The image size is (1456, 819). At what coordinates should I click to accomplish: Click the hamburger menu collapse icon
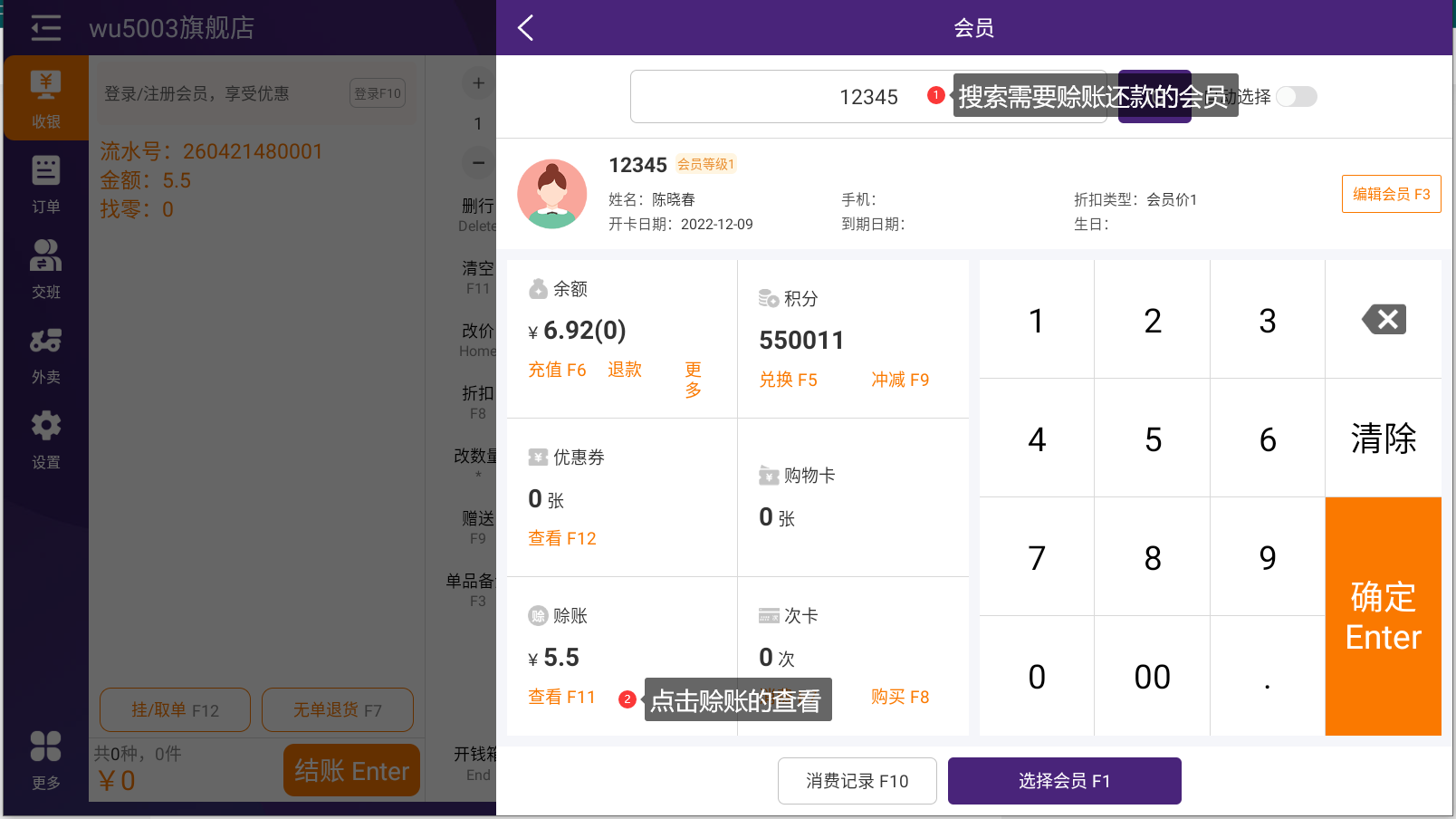(x=46, y=28)
